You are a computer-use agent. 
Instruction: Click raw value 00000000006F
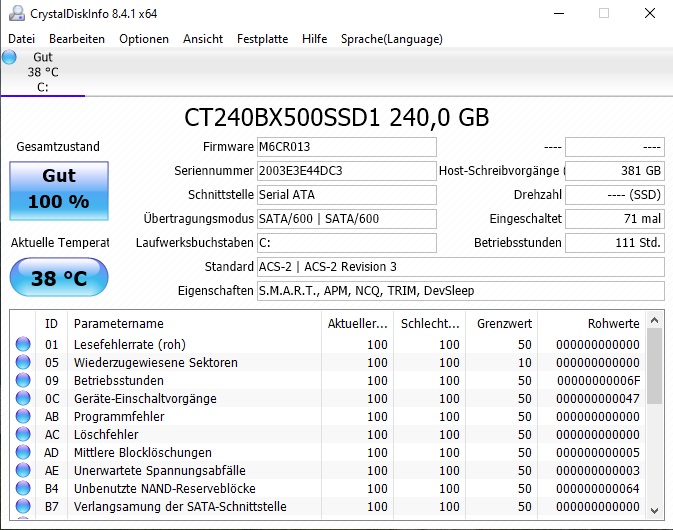[x=598, y=381]
